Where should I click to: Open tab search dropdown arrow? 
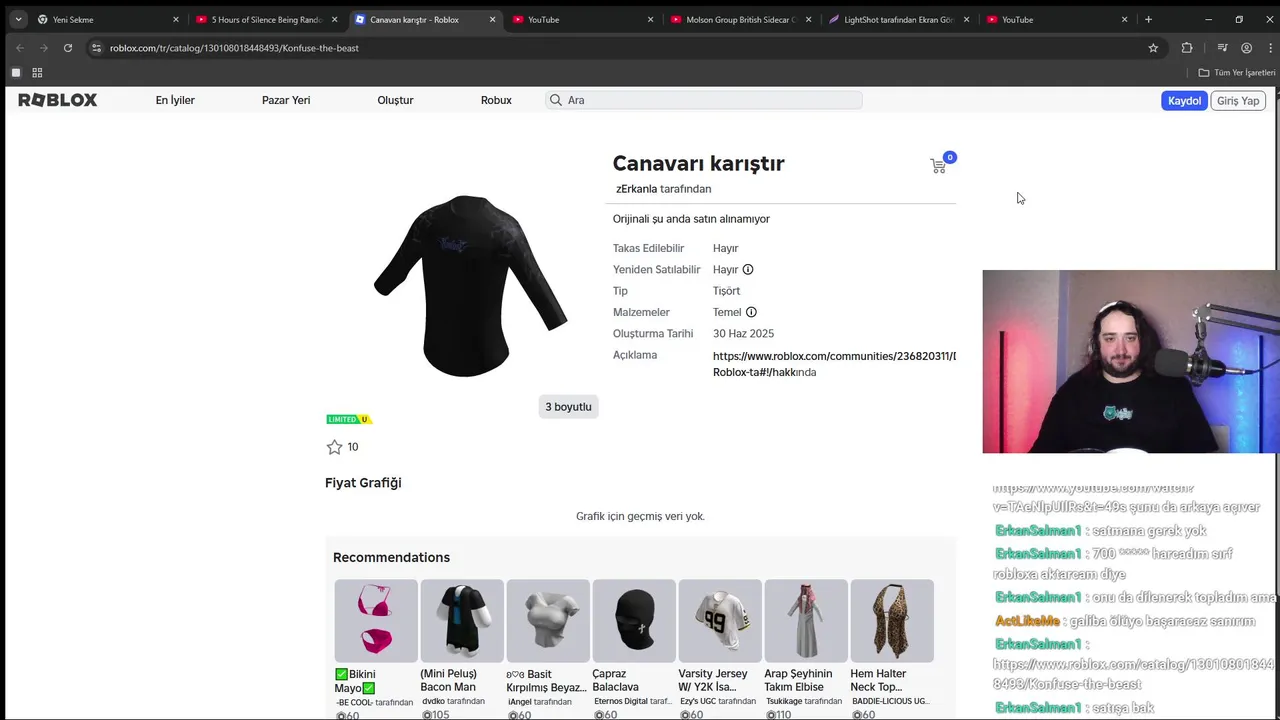click(18, 19)
